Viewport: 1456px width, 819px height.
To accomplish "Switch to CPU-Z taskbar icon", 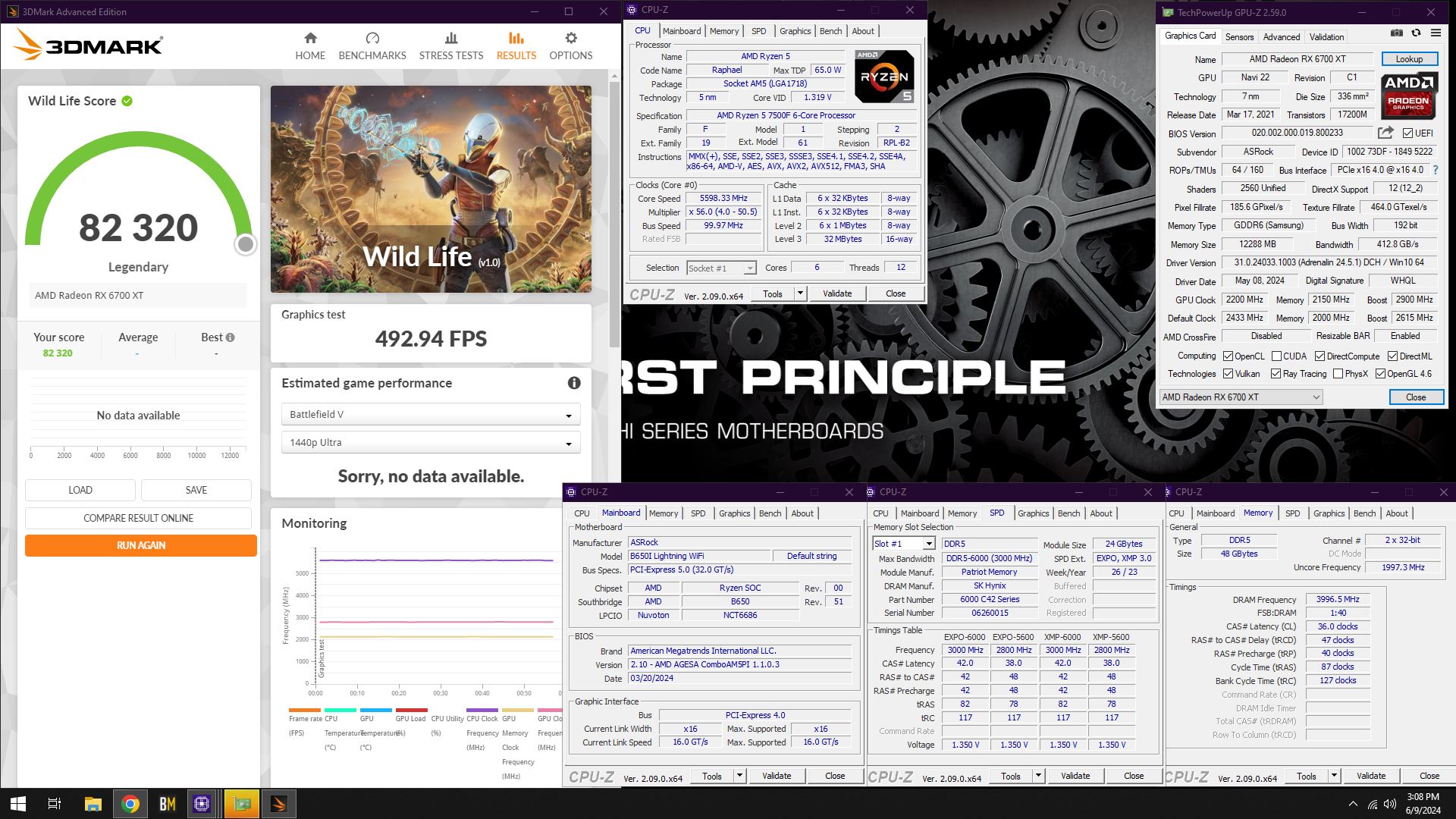I will pos(202,804).
